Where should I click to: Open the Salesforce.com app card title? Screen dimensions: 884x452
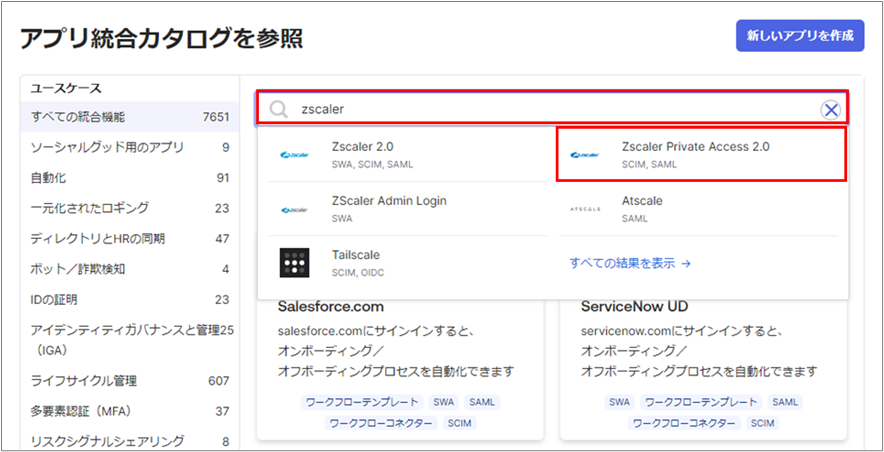click(330, 307)
